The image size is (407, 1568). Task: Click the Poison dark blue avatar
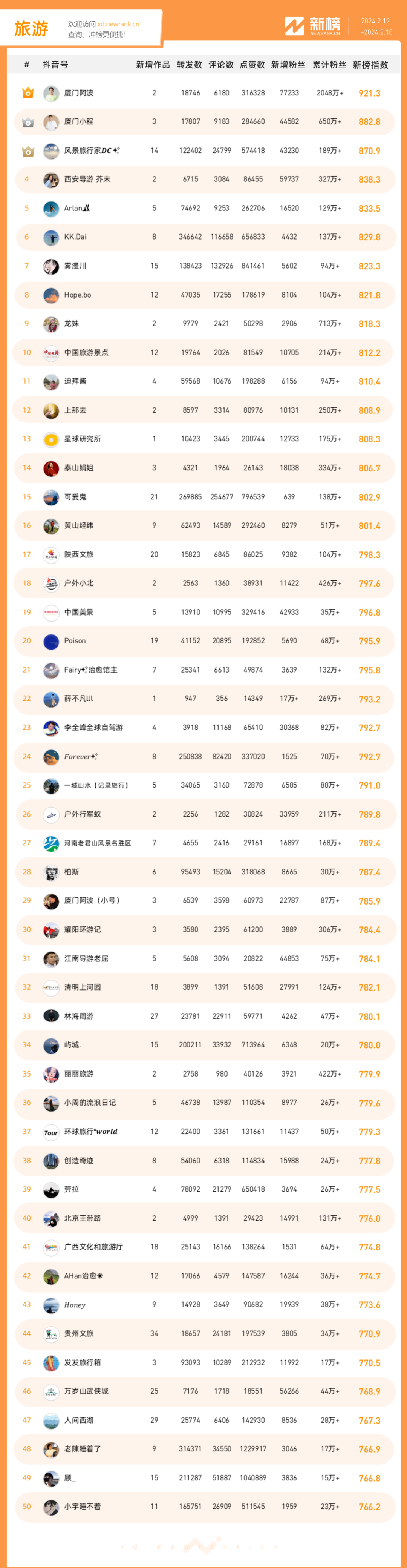51,641
